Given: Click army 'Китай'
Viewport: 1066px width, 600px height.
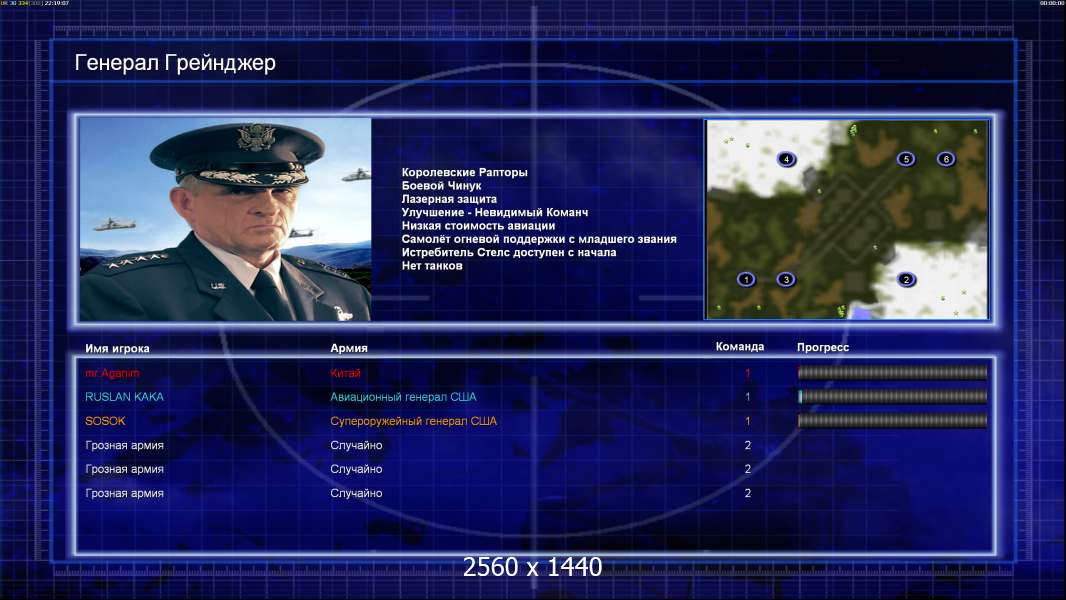Looking at the screenshot, I should pos(345,373).
